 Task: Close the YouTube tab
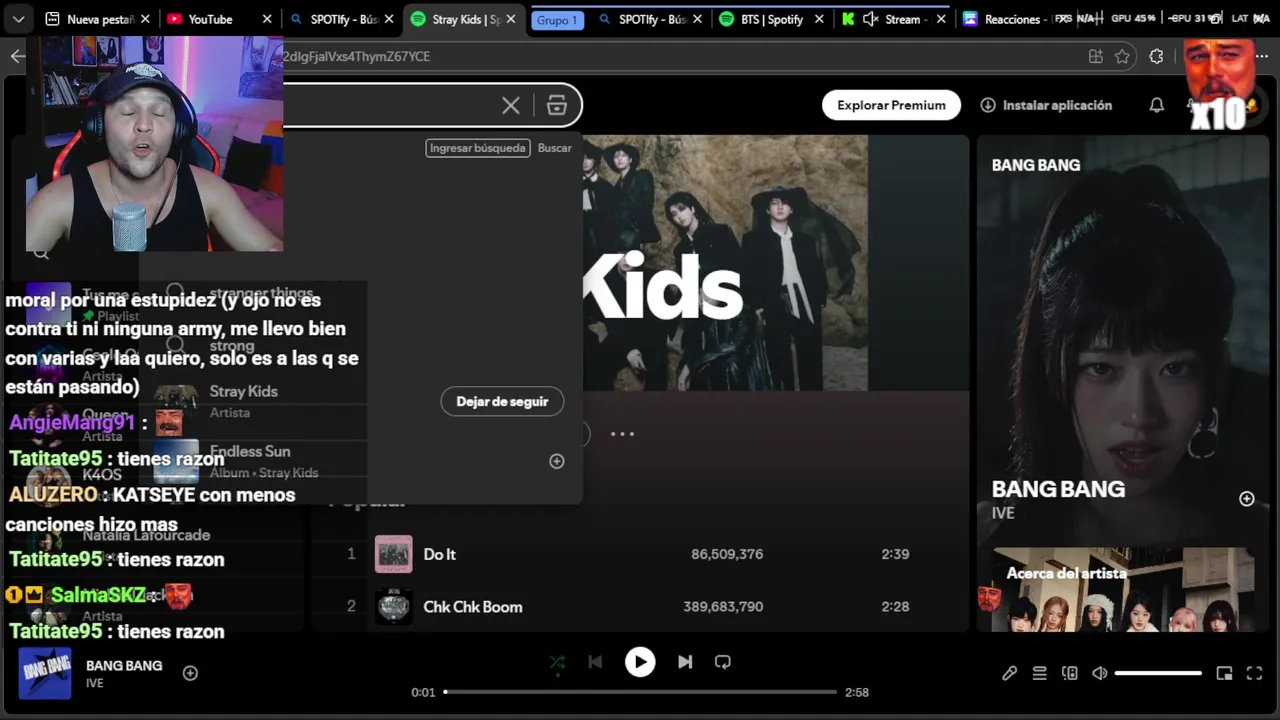[x=267, y=19]
